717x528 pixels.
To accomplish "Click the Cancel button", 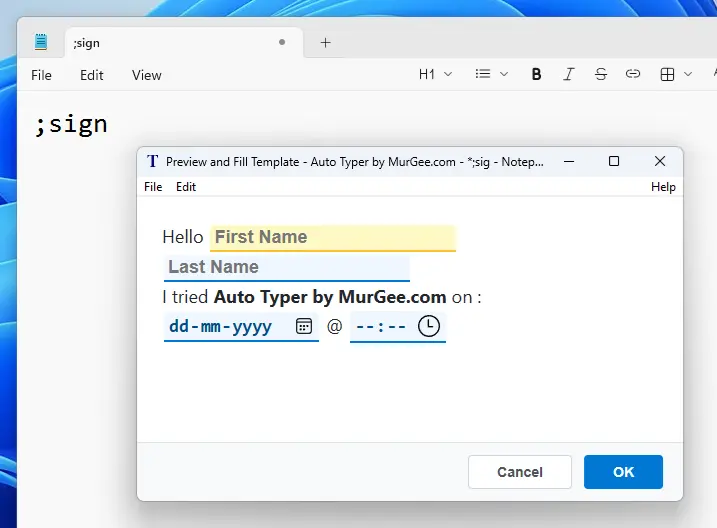I will click(519, 472).
